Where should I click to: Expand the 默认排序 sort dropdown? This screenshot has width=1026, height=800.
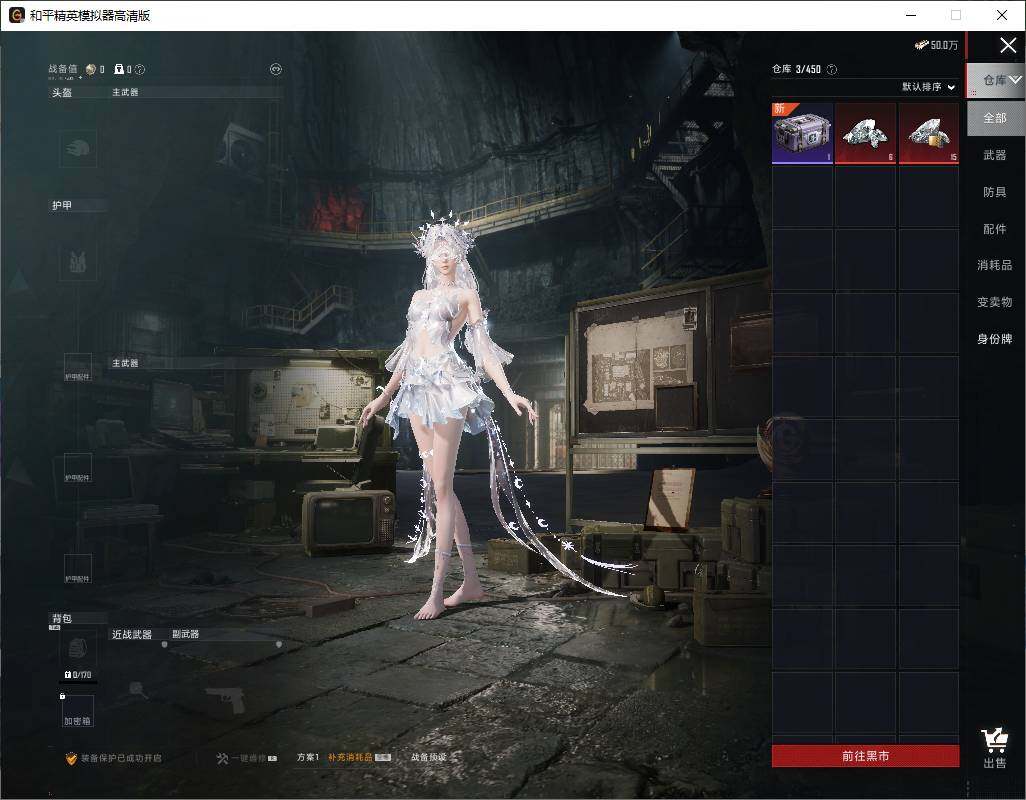(929, 87)
